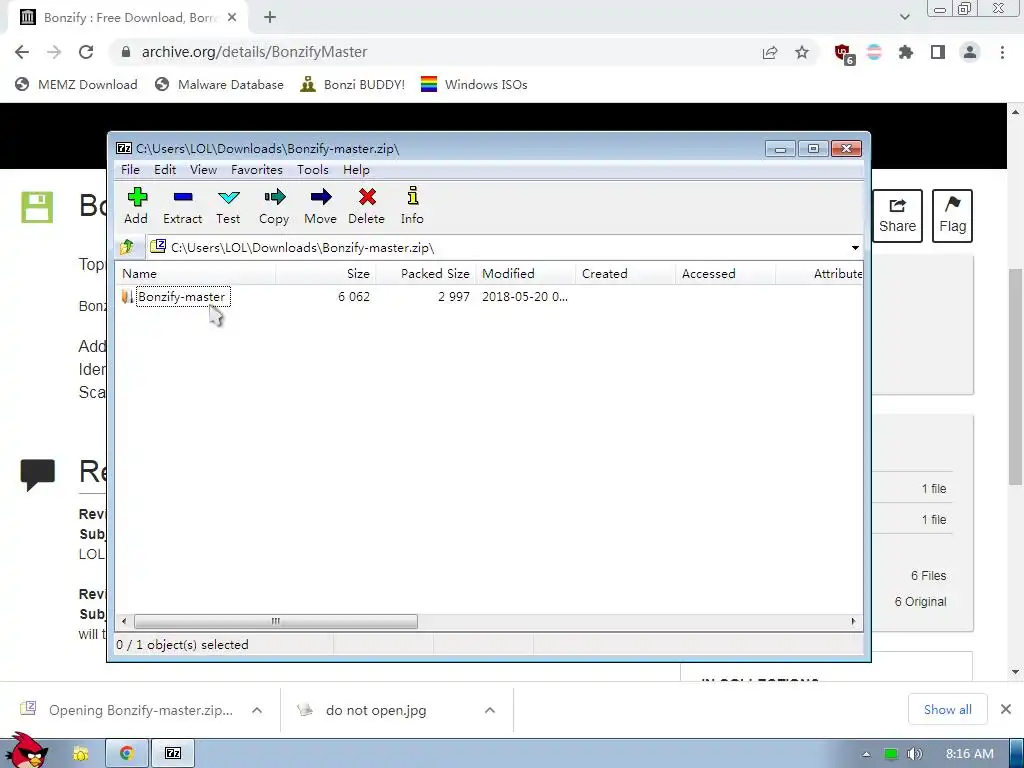1024x768 pixels.
Task: Click the browser page vertical scrollbar
Action: [x=1015, y=376]
